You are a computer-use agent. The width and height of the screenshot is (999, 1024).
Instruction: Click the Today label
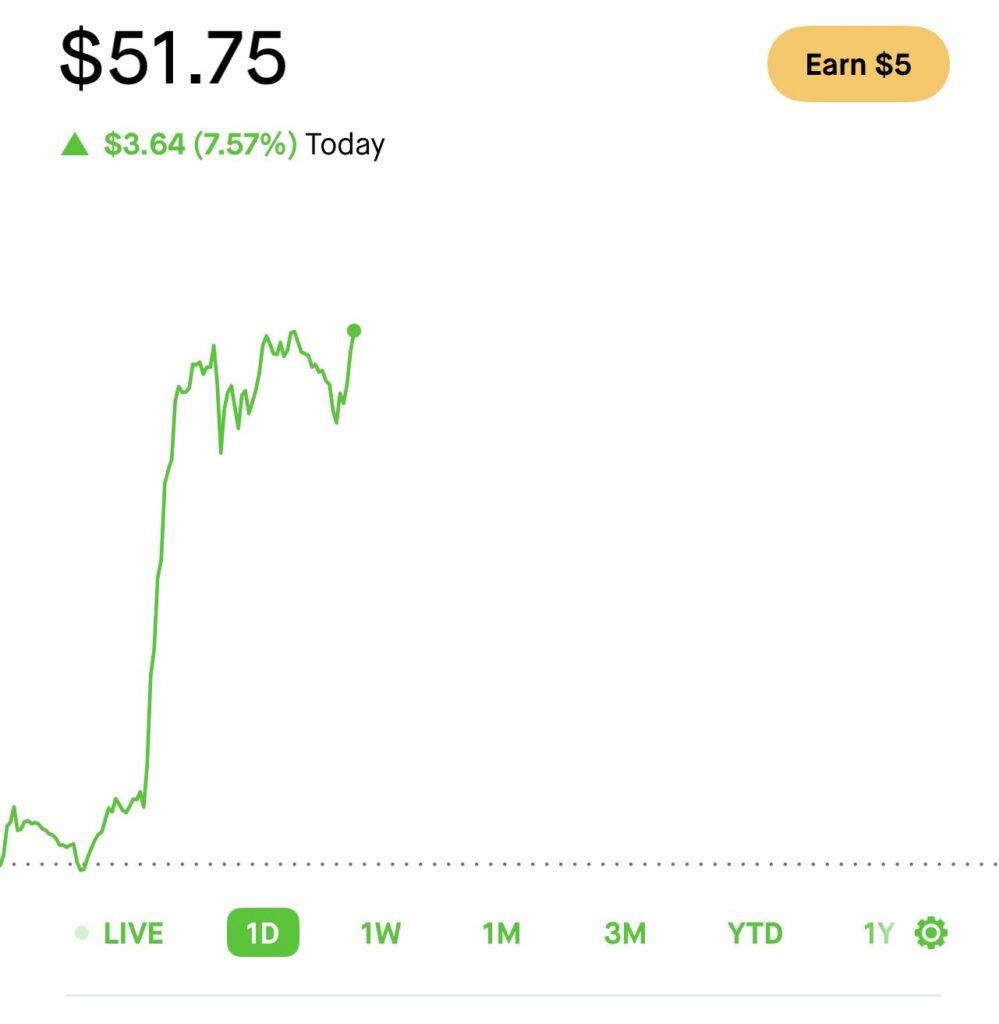click(x=345, y=145)
